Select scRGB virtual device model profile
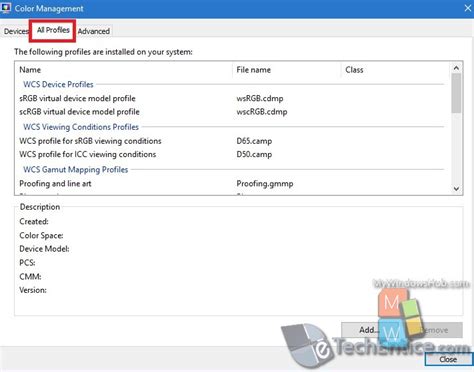 [x=79, y=112]
